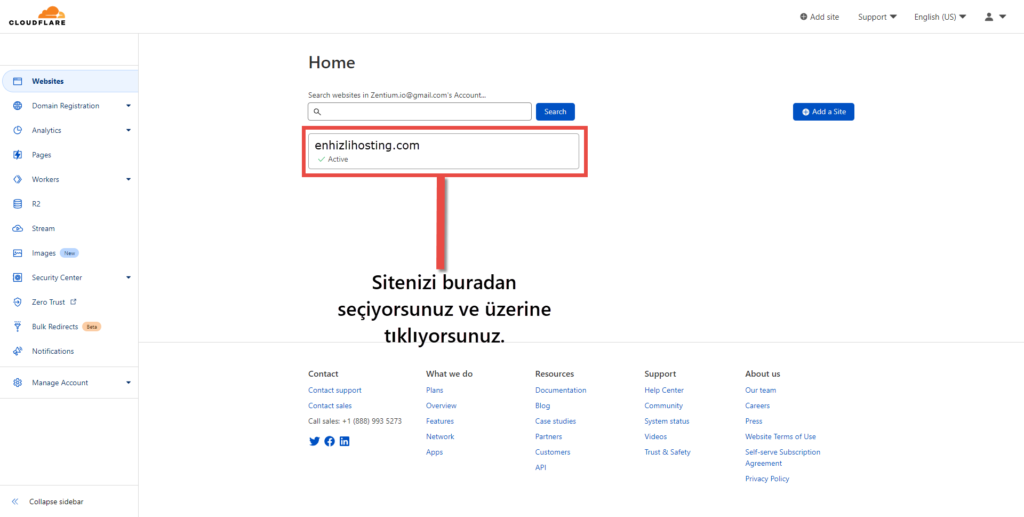Focus the search websites input field
1024x517 pixels.
click(420, 112)
